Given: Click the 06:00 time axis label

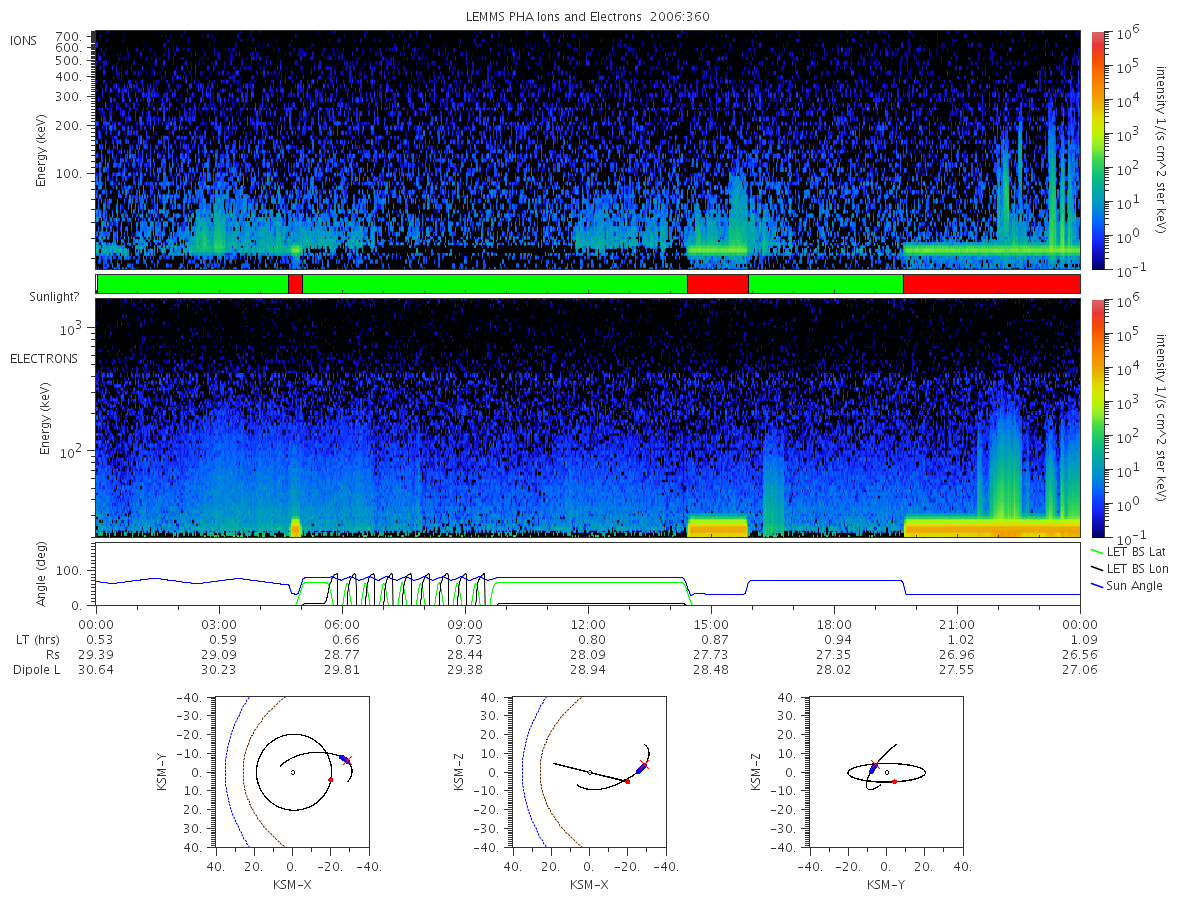Looking at the screenshot, I should [342, 623].
